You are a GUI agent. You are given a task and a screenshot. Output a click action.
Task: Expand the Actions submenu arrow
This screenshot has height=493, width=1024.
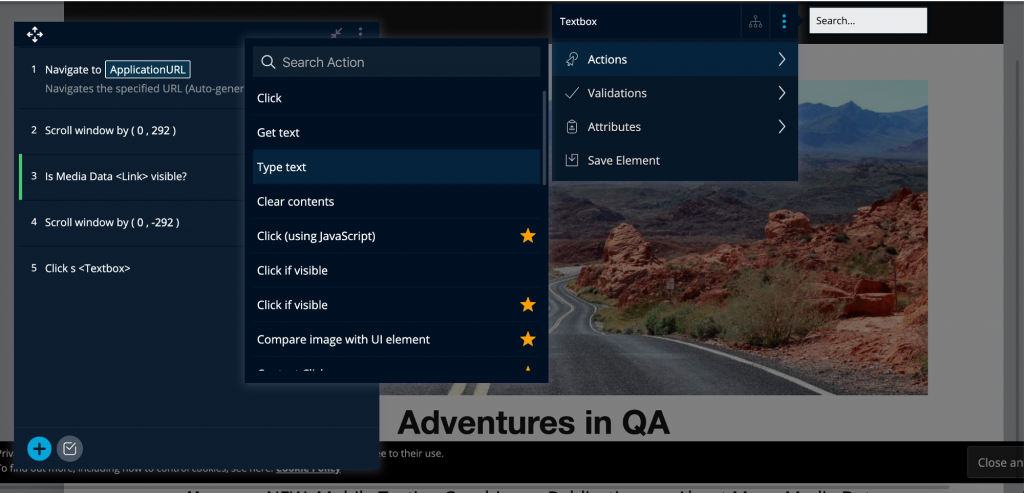click(781, 60)
